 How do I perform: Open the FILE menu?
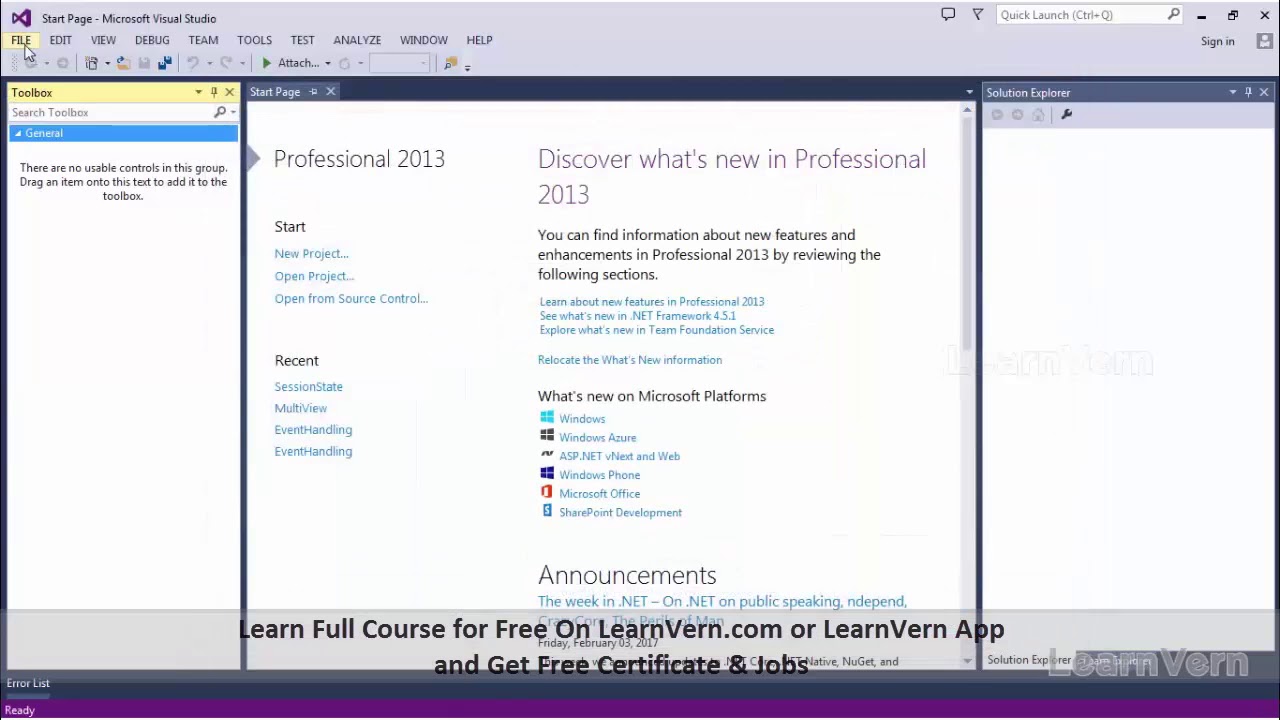[21, 40]
